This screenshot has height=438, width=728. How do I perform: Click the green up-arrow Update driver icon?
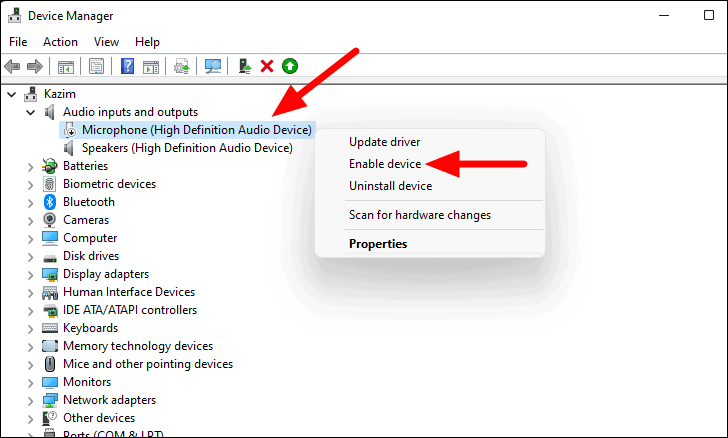point(290,66)
